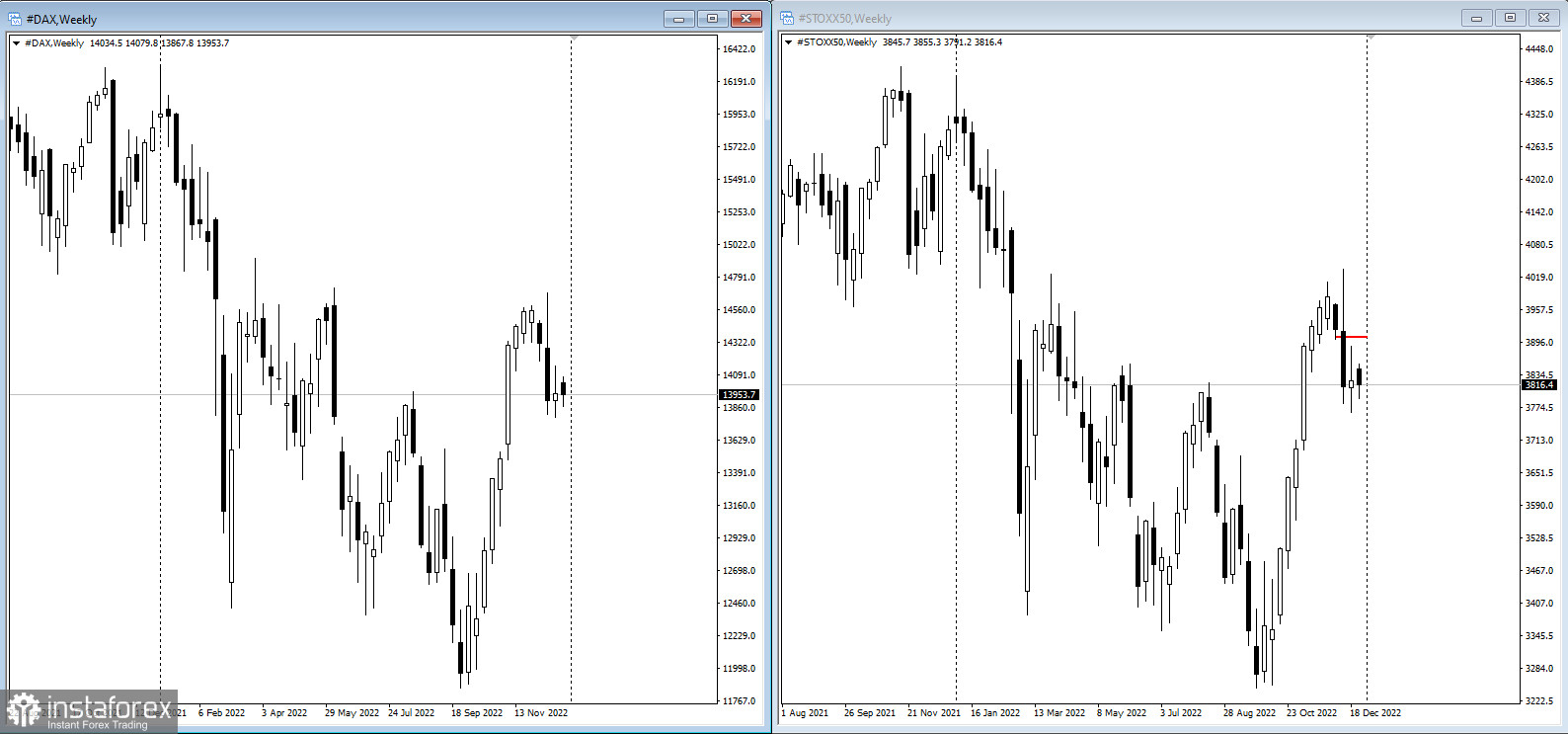This screenshot has width=1568, height=734.
Task: Maximize the #DAX,Weekly chart window
Action: [x=712, y=19]
